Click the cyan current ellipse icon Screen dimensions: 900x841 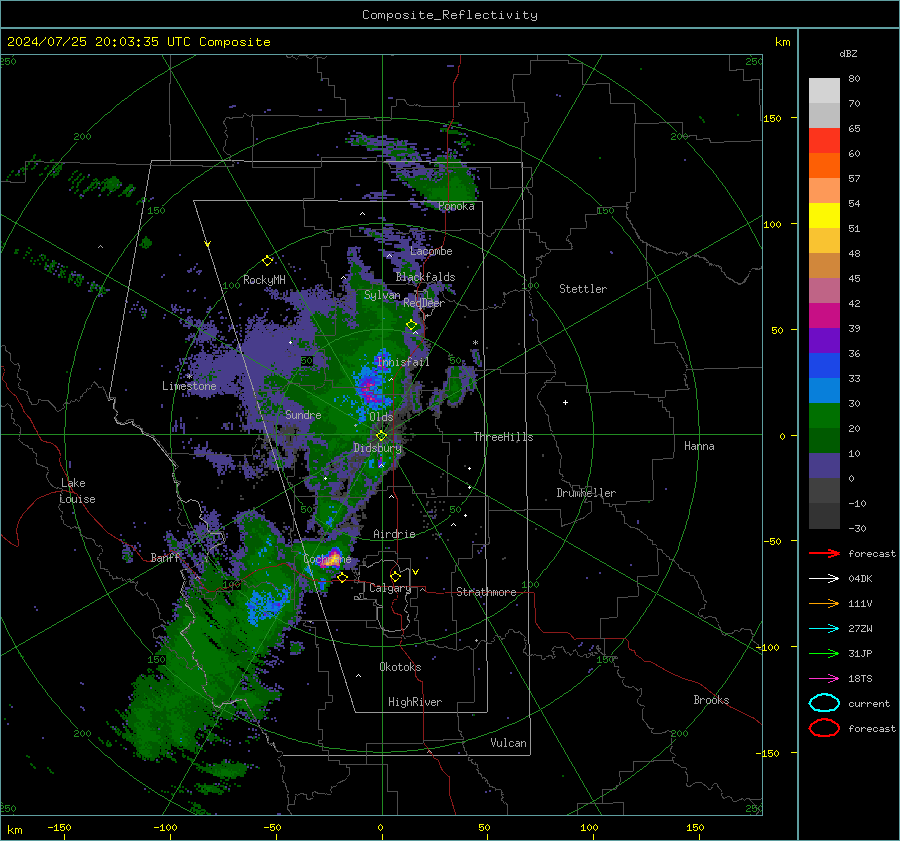click(x=824, y=703)
